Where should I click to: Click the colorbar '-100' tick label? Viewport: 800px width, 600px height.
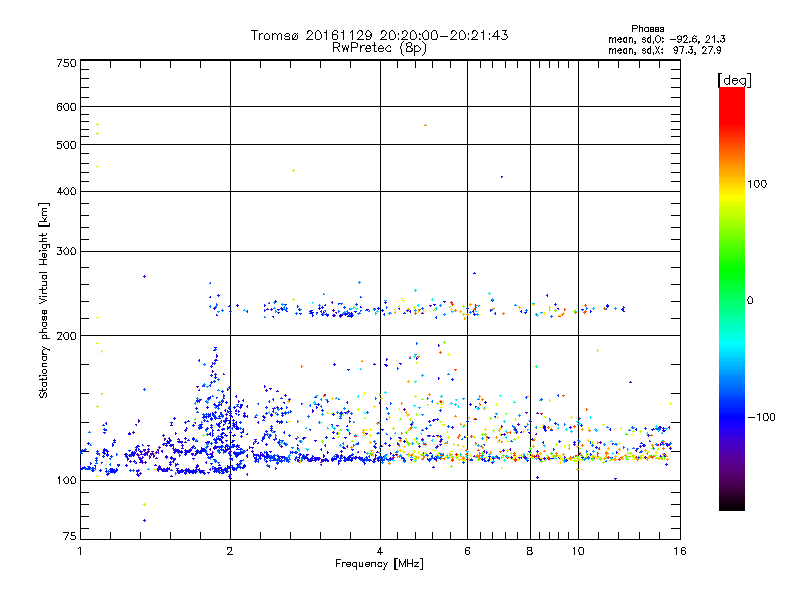click(761, 417)
